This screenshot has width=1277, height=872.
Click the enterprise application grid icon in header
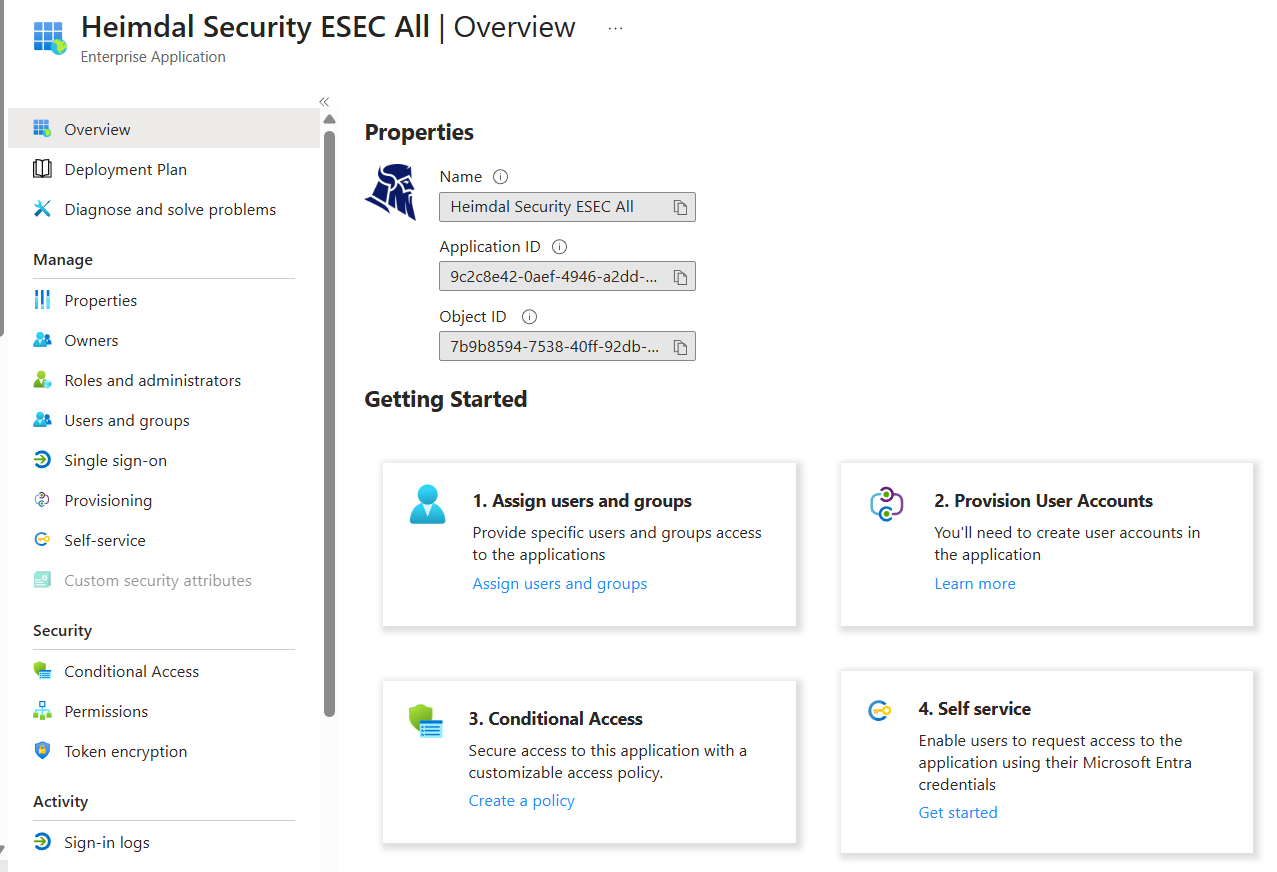click(49, 38)
